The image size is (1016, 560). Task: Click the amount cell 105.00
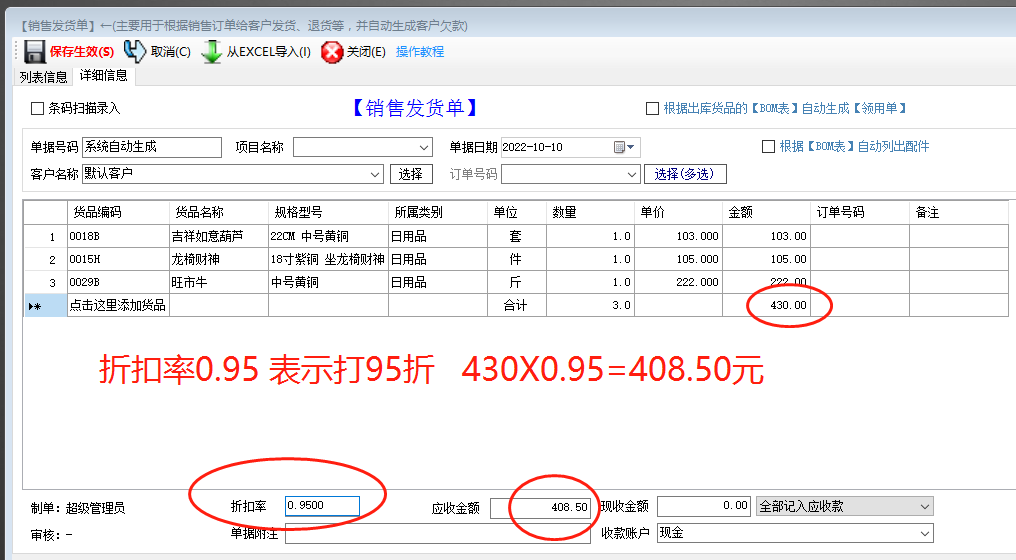[767, 259]
